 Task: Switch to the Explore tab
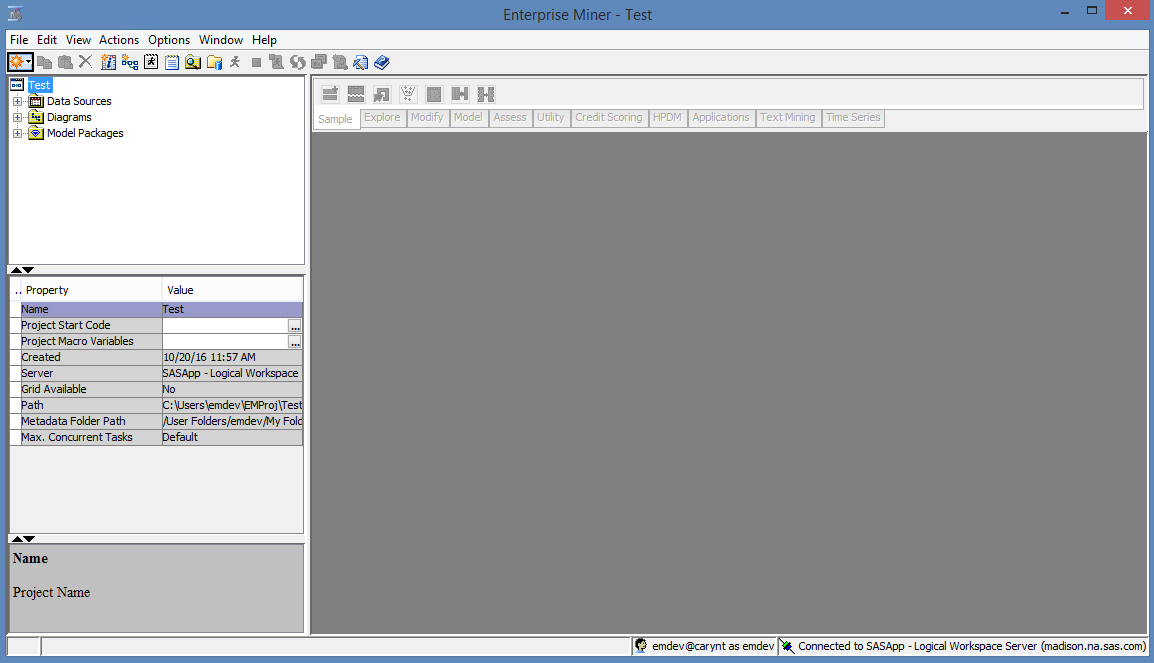pyautogui.click(x=382, y=117)
